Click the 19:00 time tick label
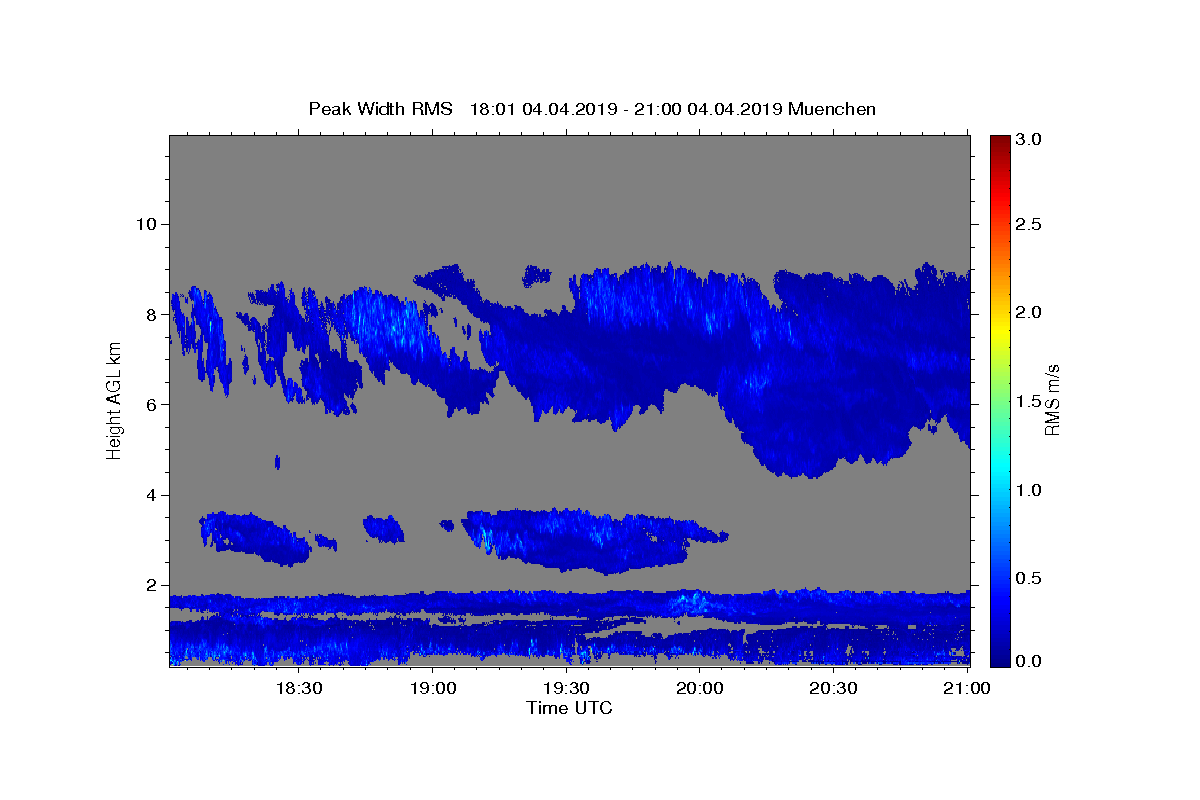Screen dimensions: 1200x800 point(433,689)
